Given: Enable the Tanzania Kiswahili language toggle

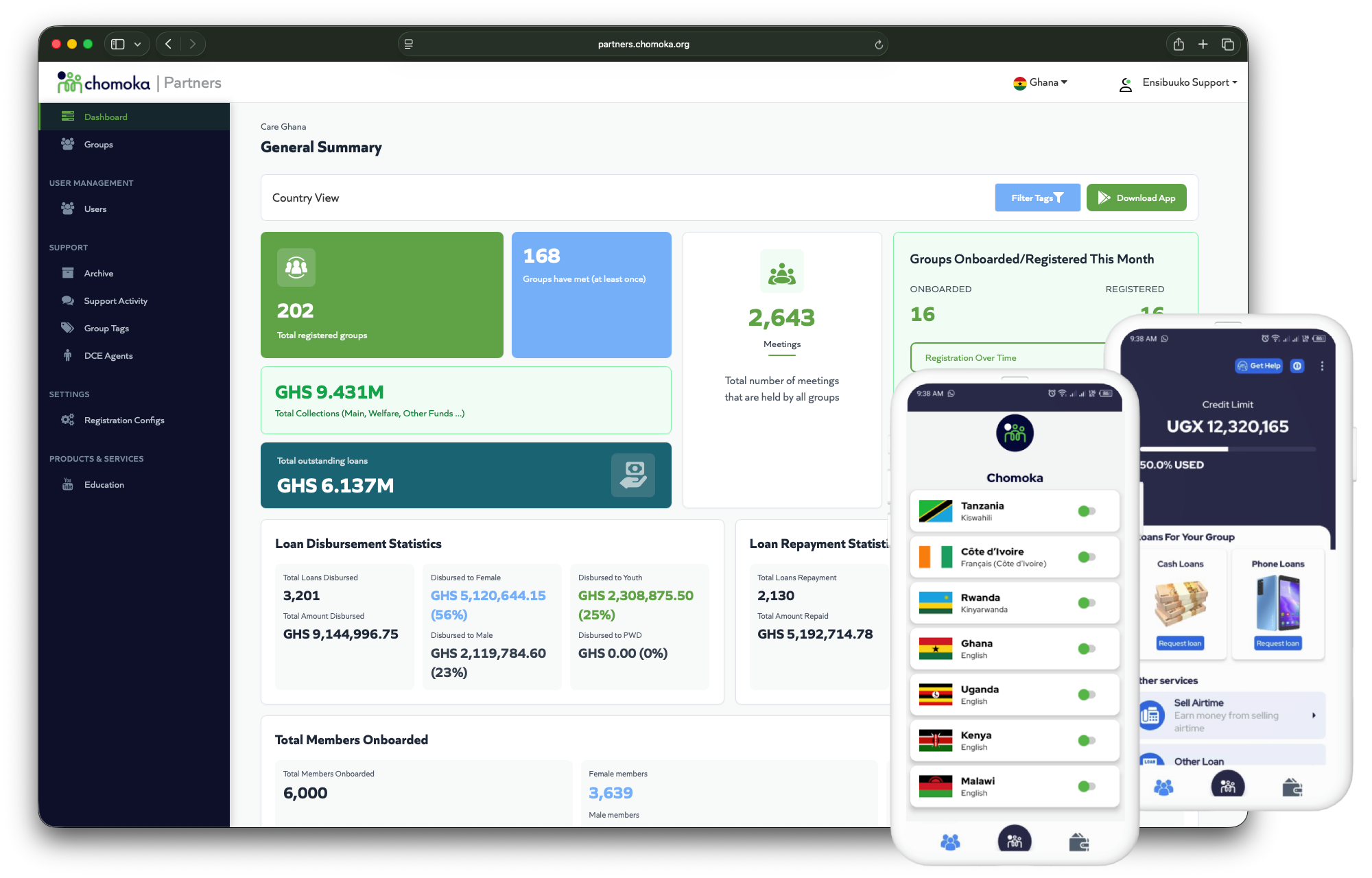Looking at the screenshot, I should coord(1086,510).
